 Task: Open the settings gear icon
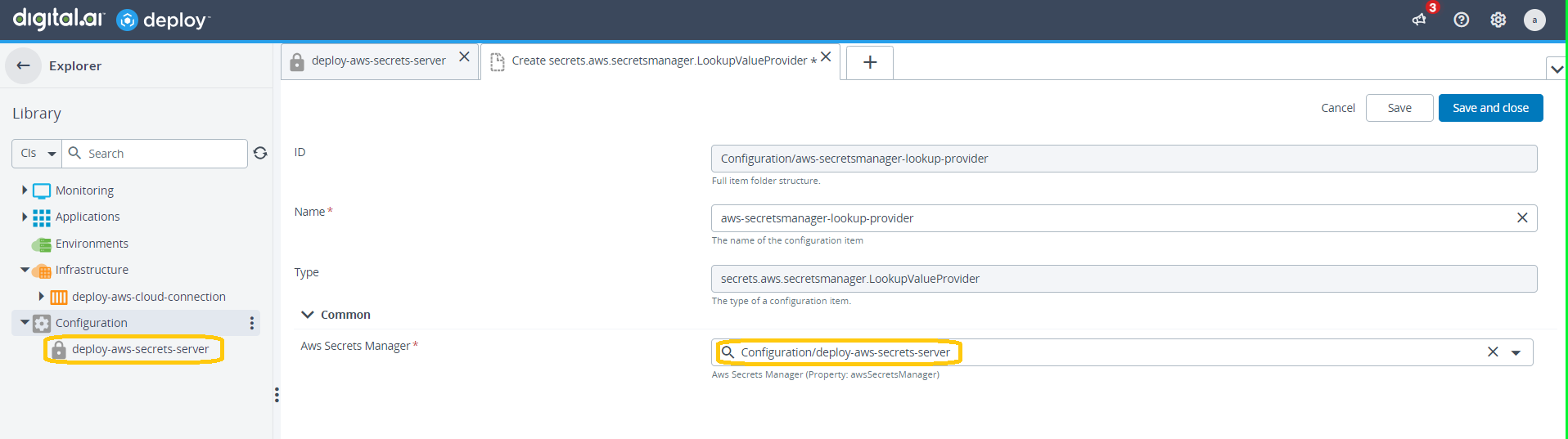[1498, 20]
